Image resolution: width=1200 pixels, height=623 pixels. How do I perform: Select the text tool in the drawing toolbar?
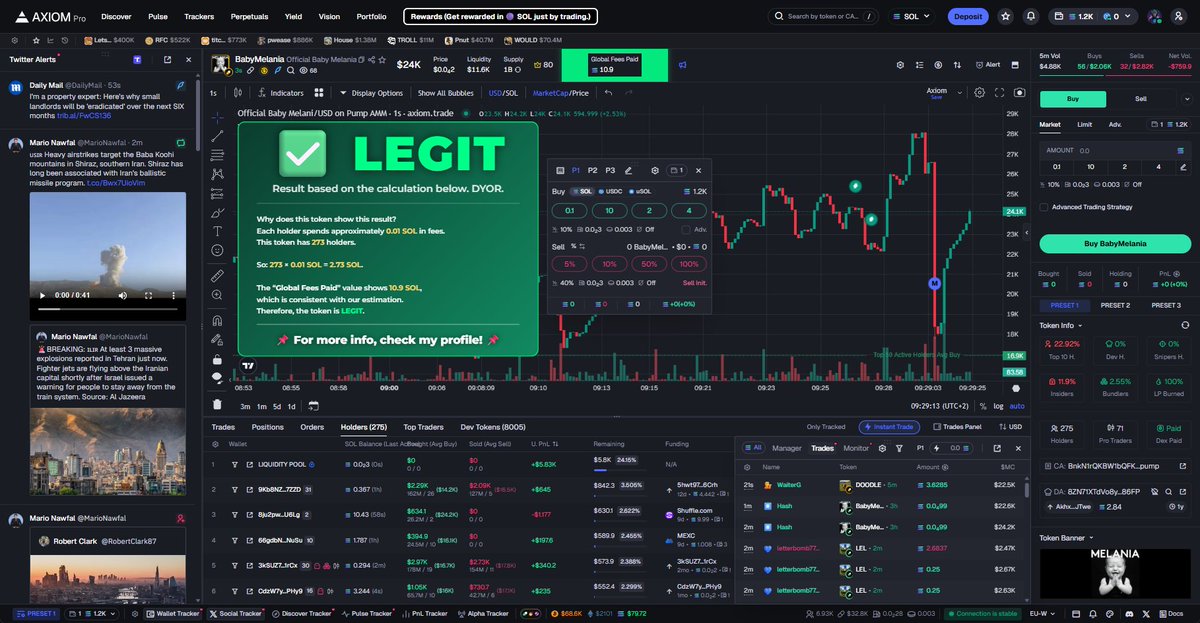217,230
